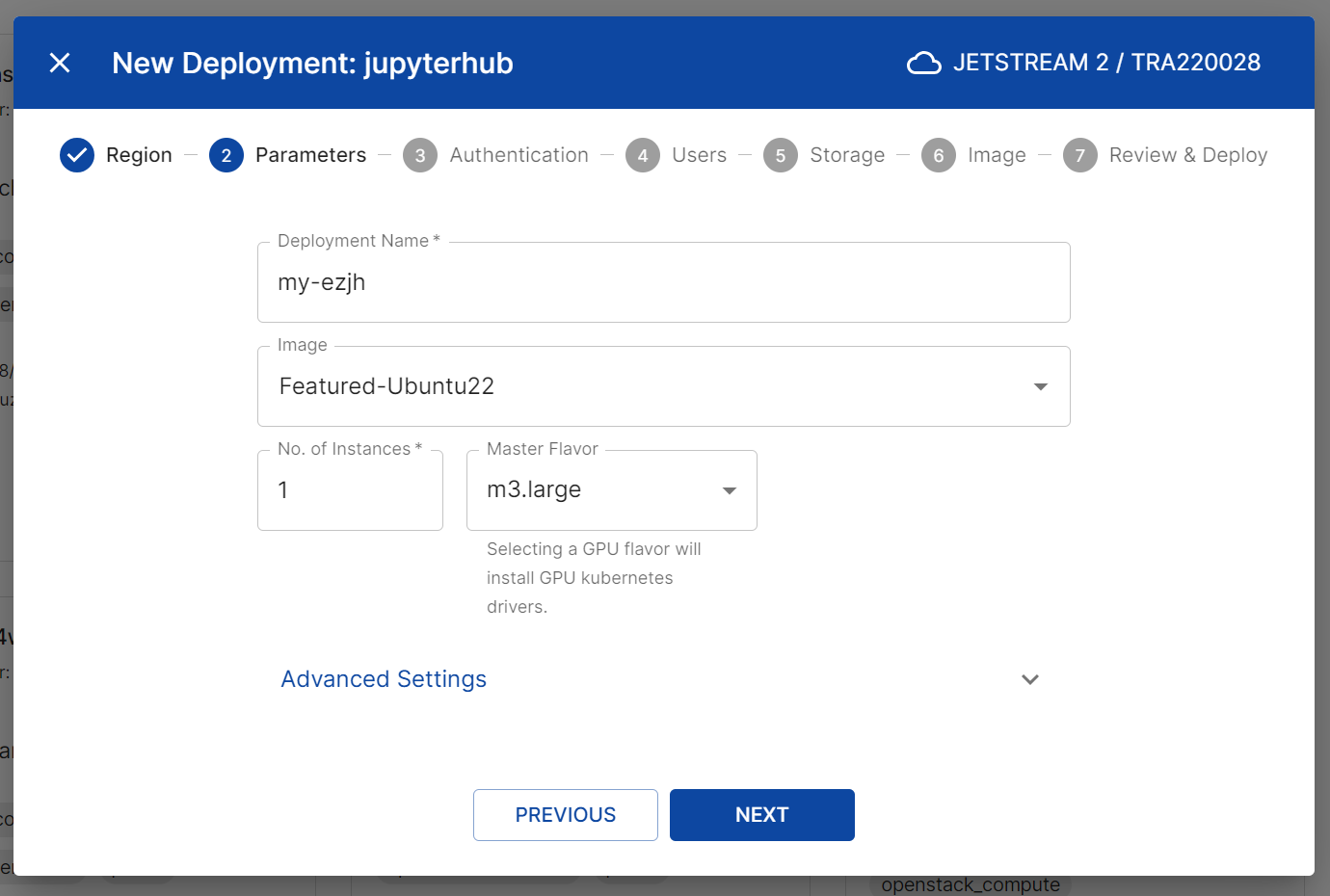Click the GPU flavor helper text

(x=594, y=578)
